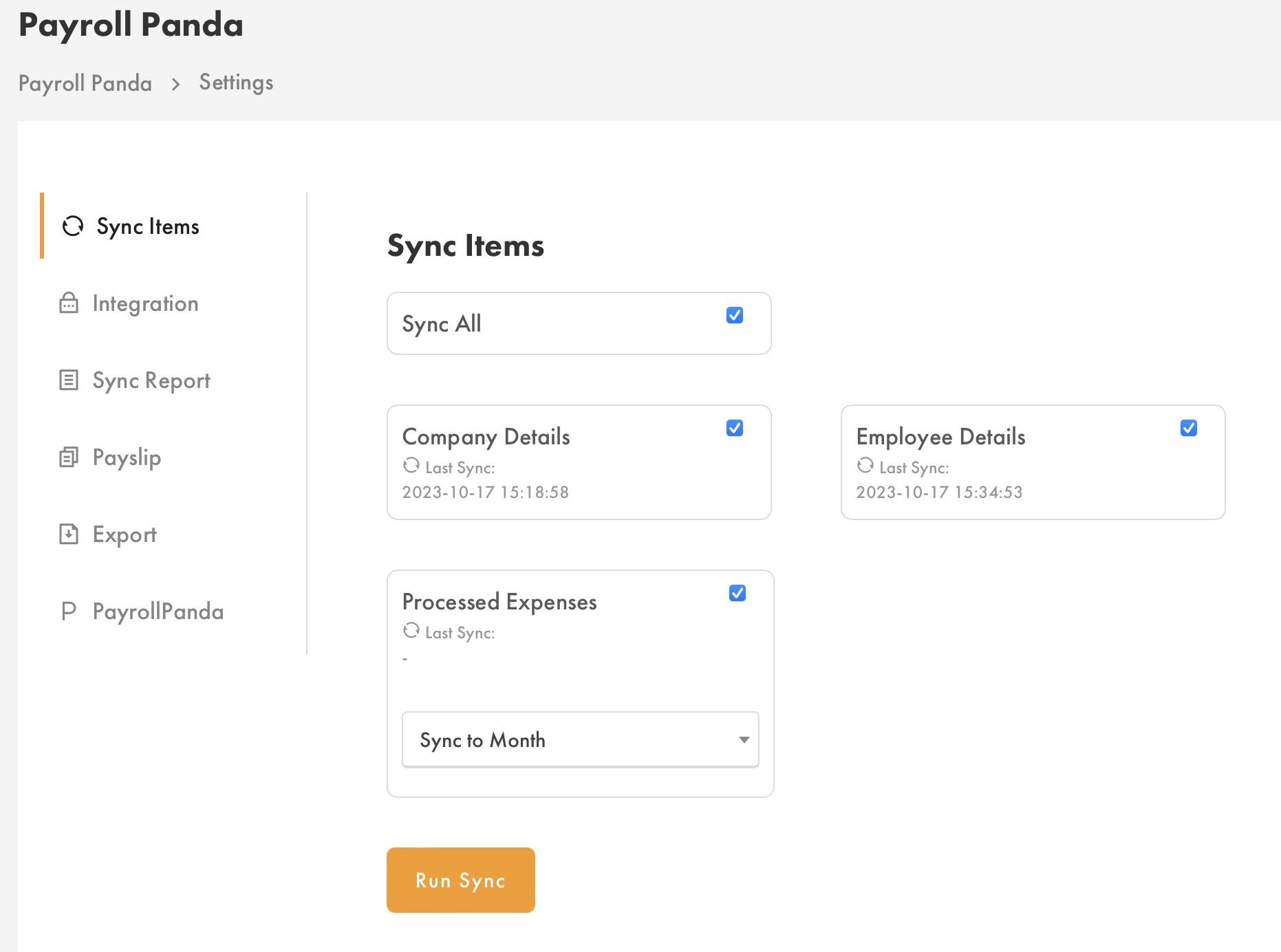This screenshot has height=952, width=1281.
Task: Click the Employee Details card title
Action: [x=940, y=437]
